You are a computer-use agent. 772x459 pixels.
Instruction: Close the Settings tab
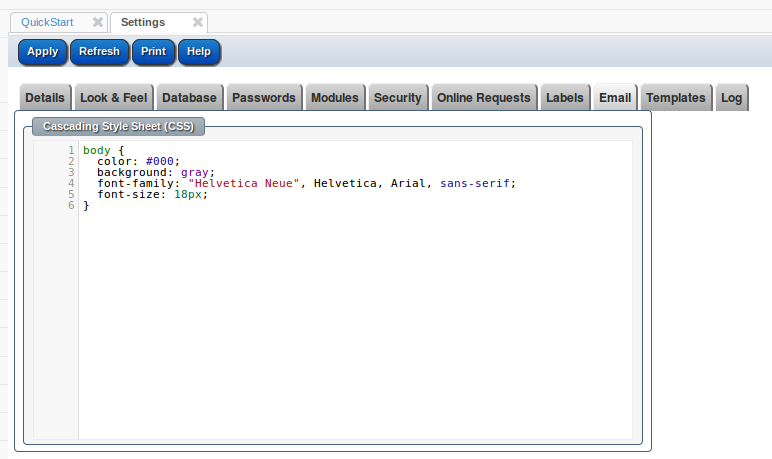pos(197,22)
